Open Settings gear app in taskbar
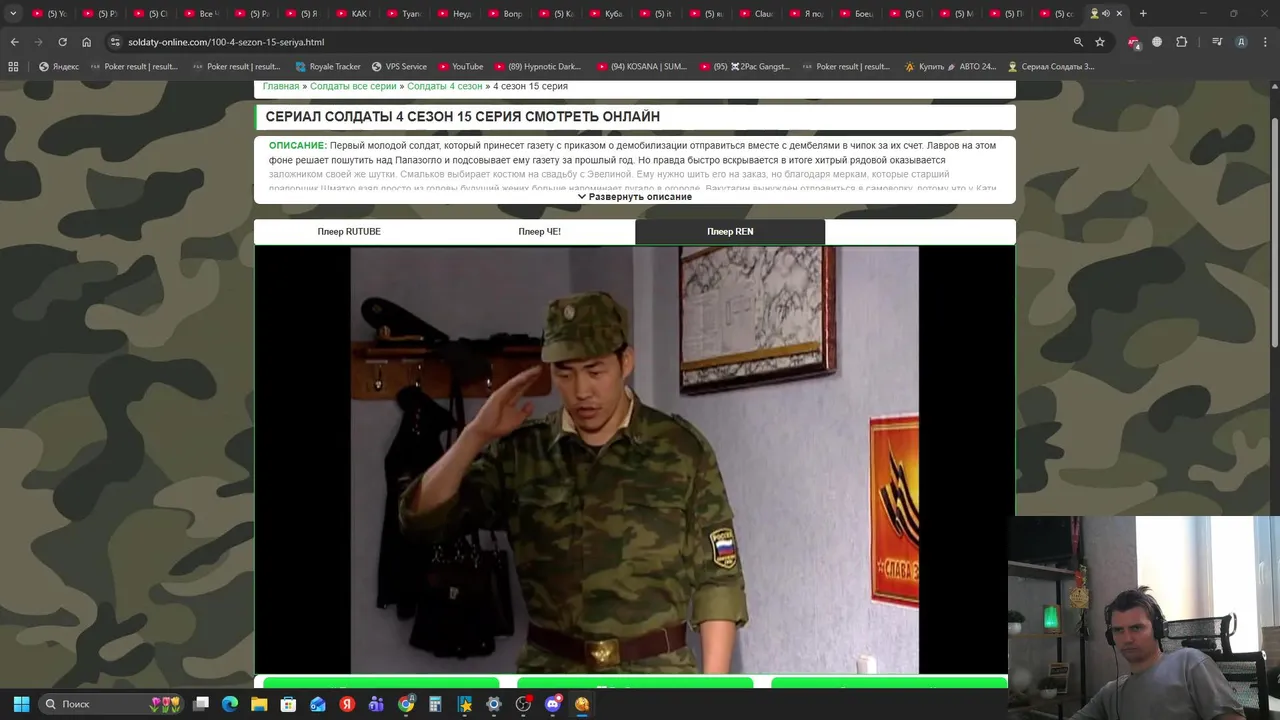Viewport: 1280px width, 720px height. click(494, 704)
